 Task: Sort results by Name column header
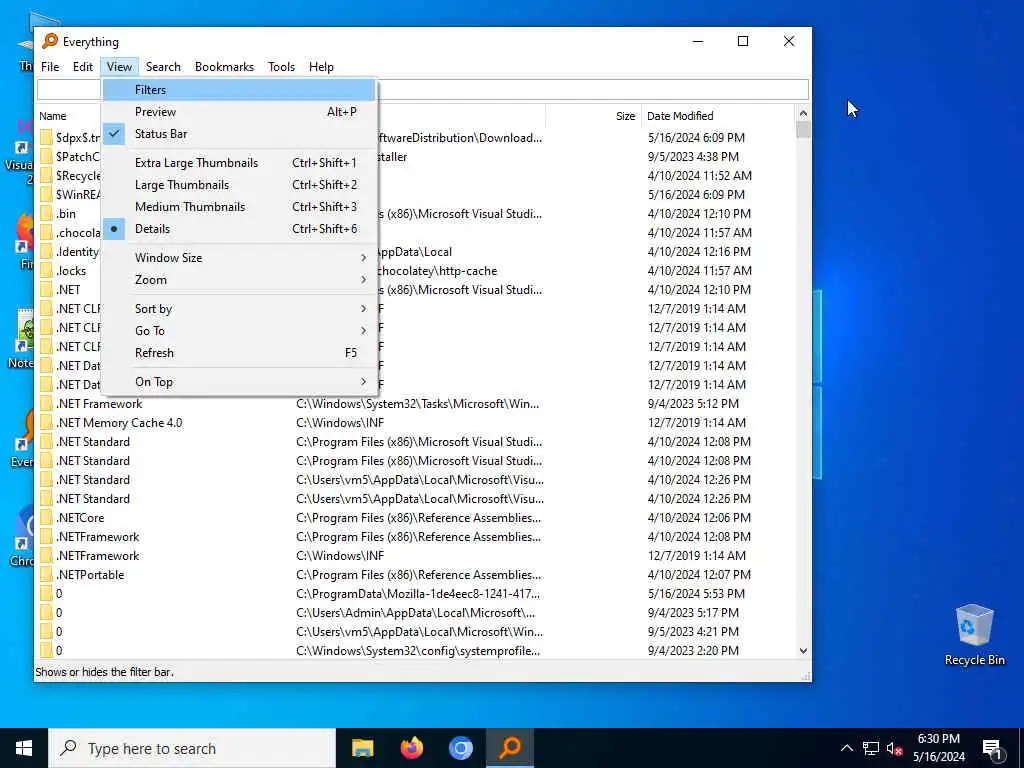click(x=52, y=116)
